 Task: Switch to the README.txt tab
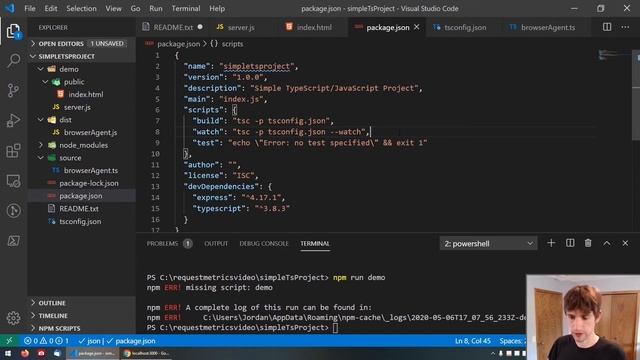[173, 27]
